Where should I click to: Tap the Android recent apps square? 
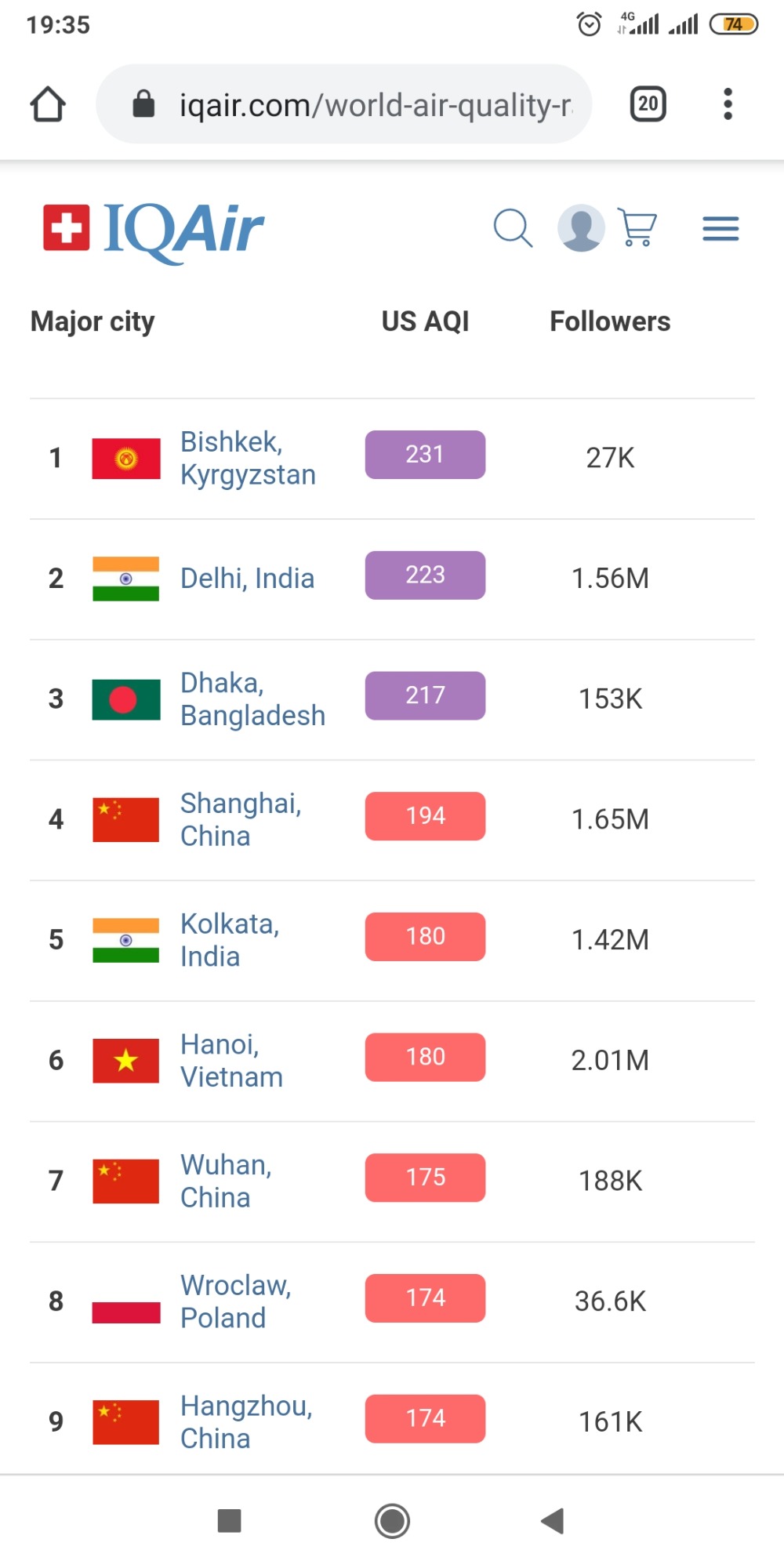point(229,1521)
